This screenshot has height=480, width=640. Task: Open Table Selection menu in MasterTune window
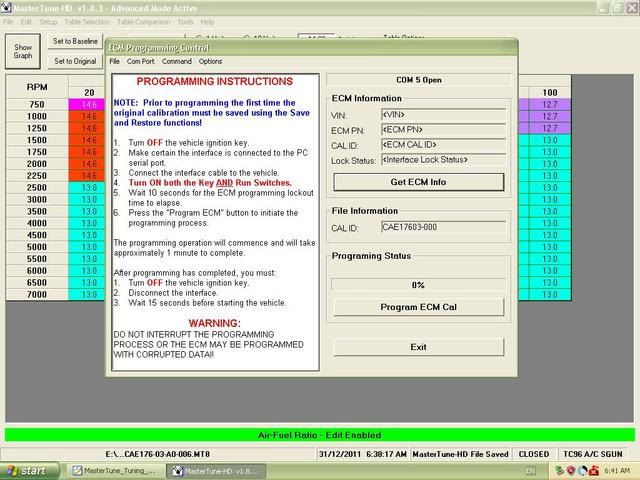pyautogui.click(x=87, y=22)
